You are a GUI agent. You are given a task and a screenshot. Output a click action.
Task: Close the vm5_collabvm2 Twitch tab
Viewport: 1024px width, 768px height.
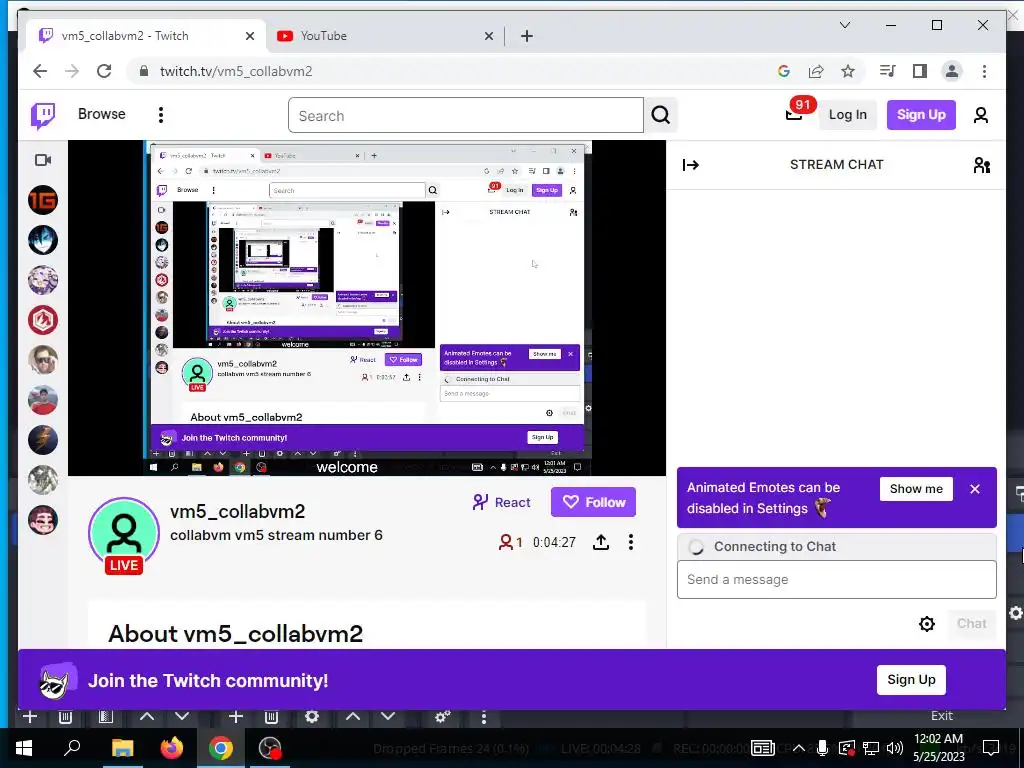coord(249,36)
